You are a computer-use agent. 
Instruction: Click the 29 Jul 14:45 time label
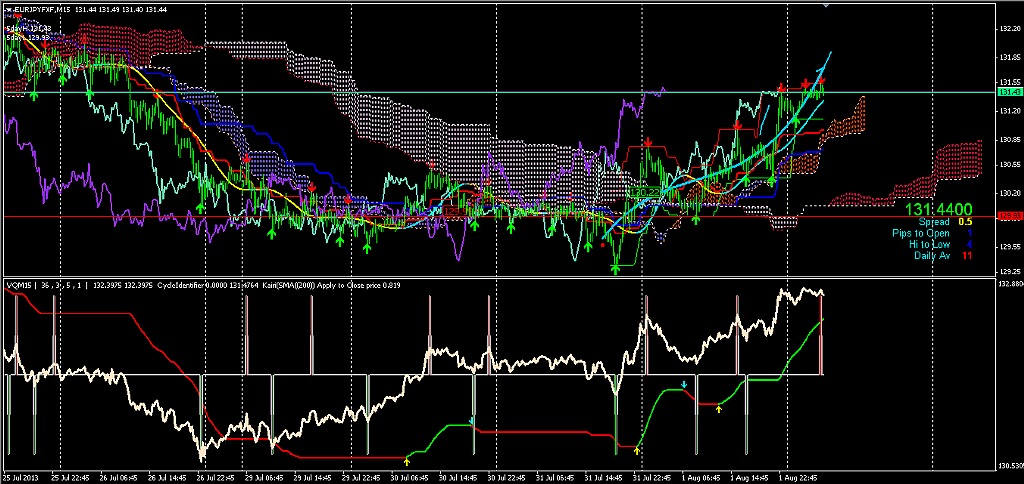[x=313, y=477]
